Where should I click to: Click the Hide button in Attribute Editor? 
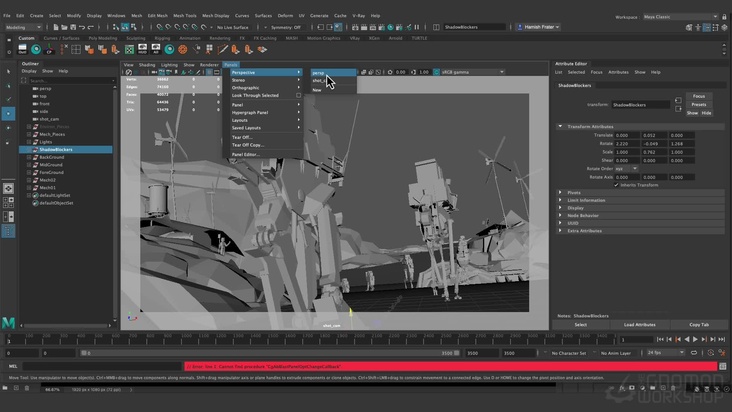pyautogui.click(x=707, y=113)
